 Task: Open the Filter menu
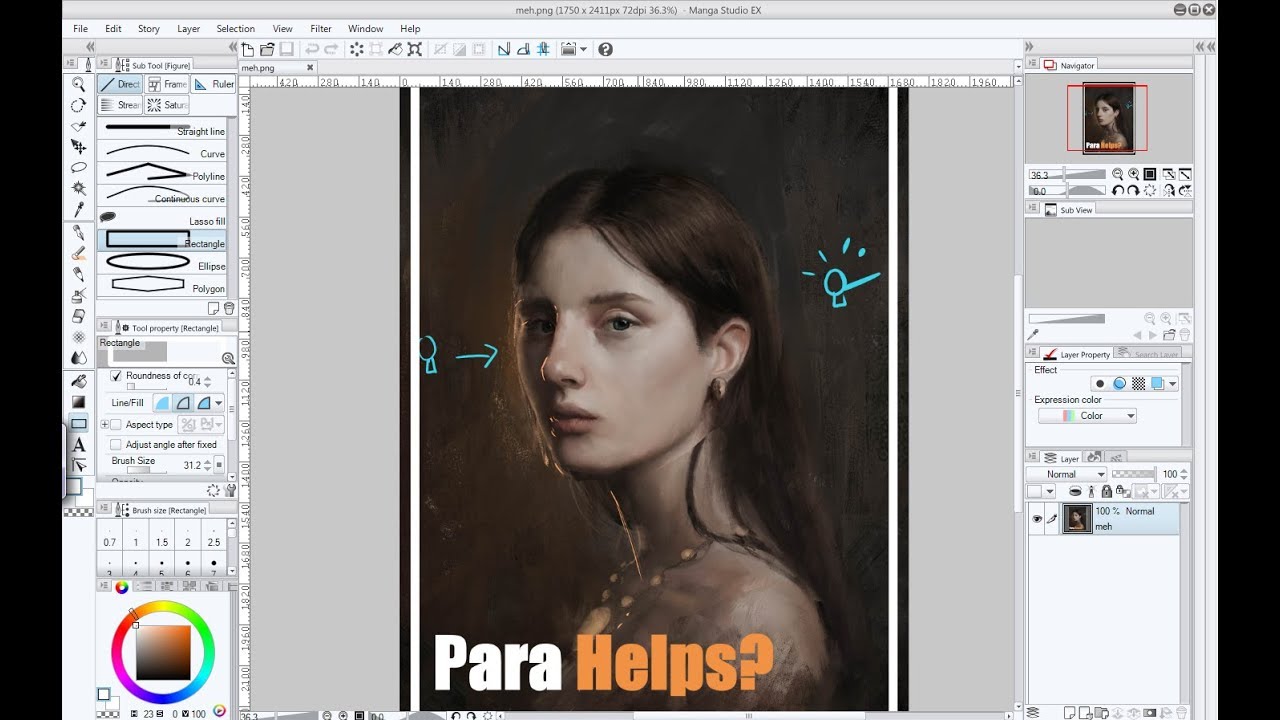point(321,29)
